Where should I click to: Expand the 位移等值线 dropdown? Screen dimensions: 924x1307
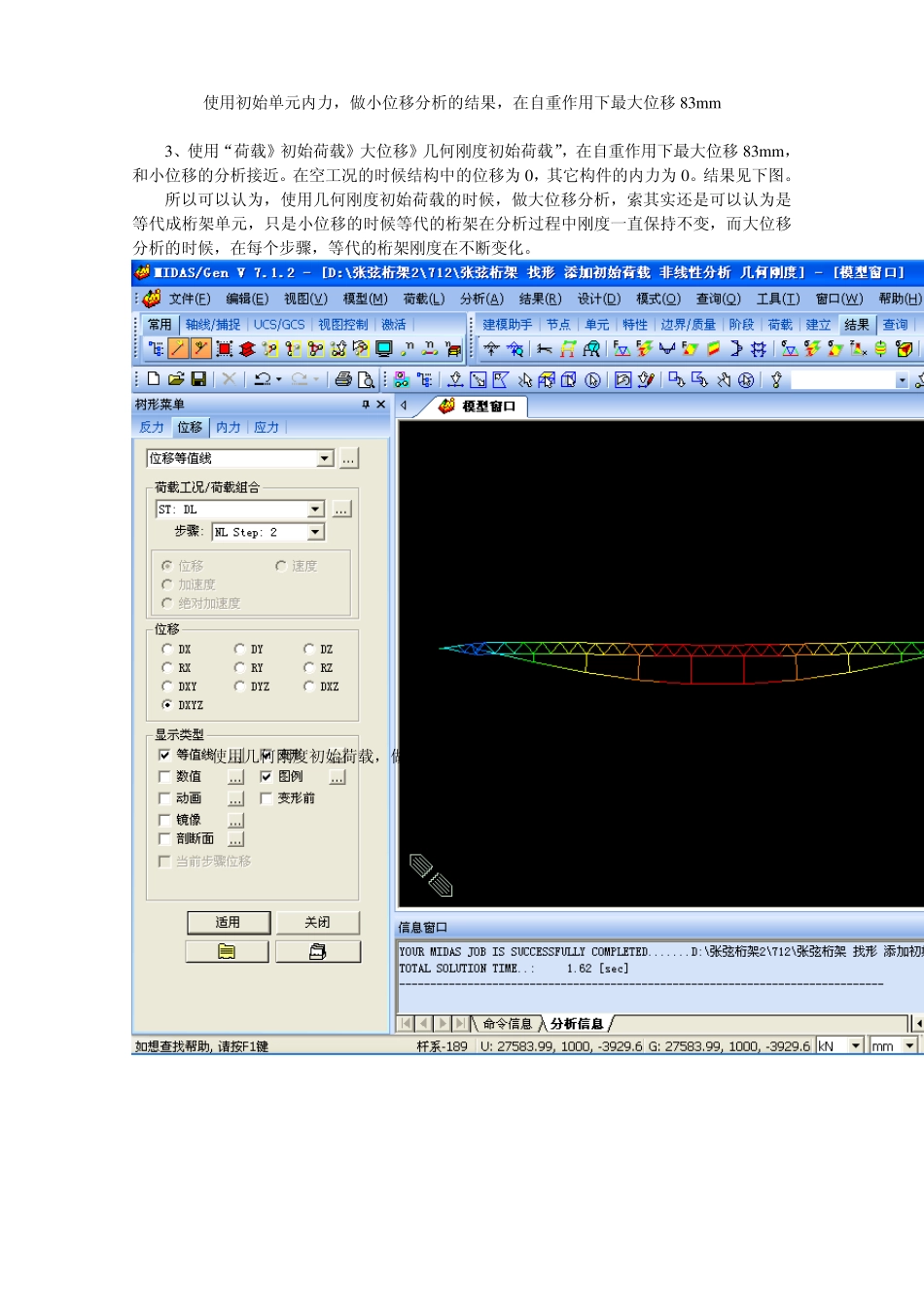[x=325, y=458]
